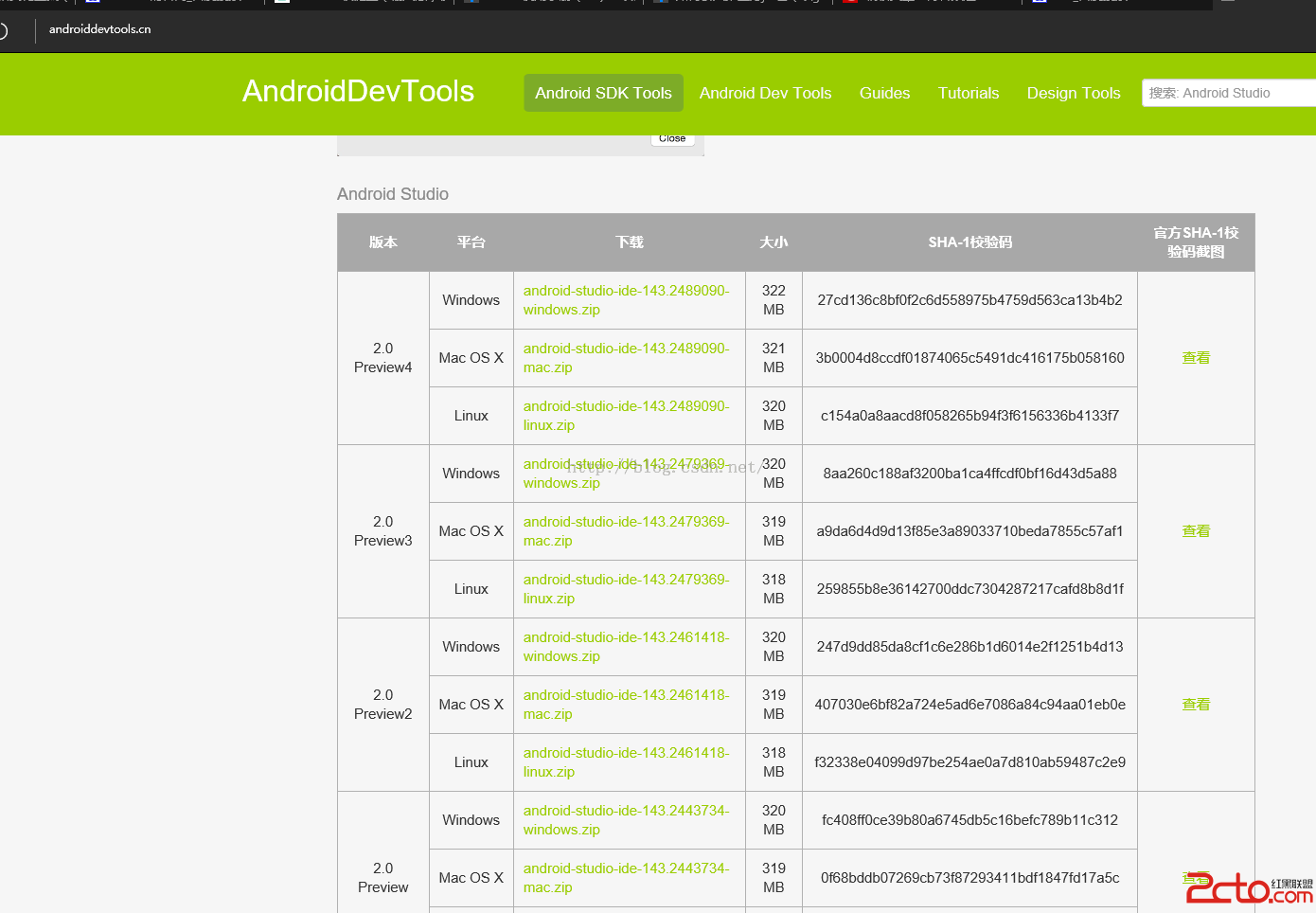
Task: Click SHA code starting with 407030e6bf82
Action: 969,705
